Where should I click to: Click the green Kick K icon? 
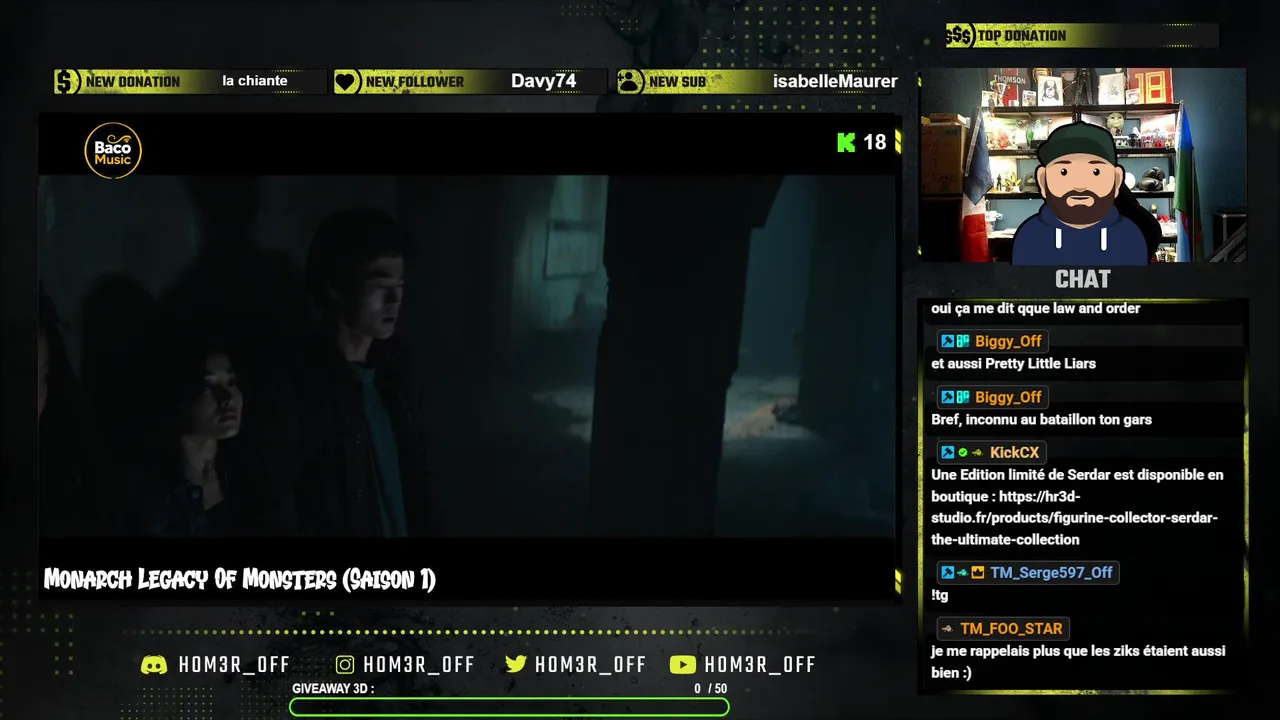(x=846, y=142)
